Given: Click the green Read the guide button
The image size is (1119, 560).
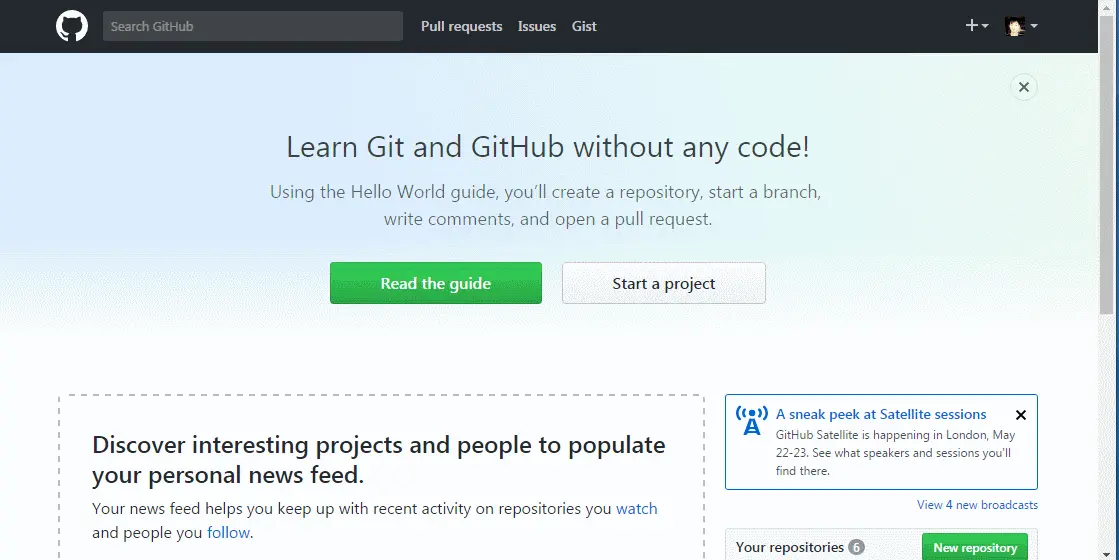Looking at the screenshot, I should (x=435, y=283).
